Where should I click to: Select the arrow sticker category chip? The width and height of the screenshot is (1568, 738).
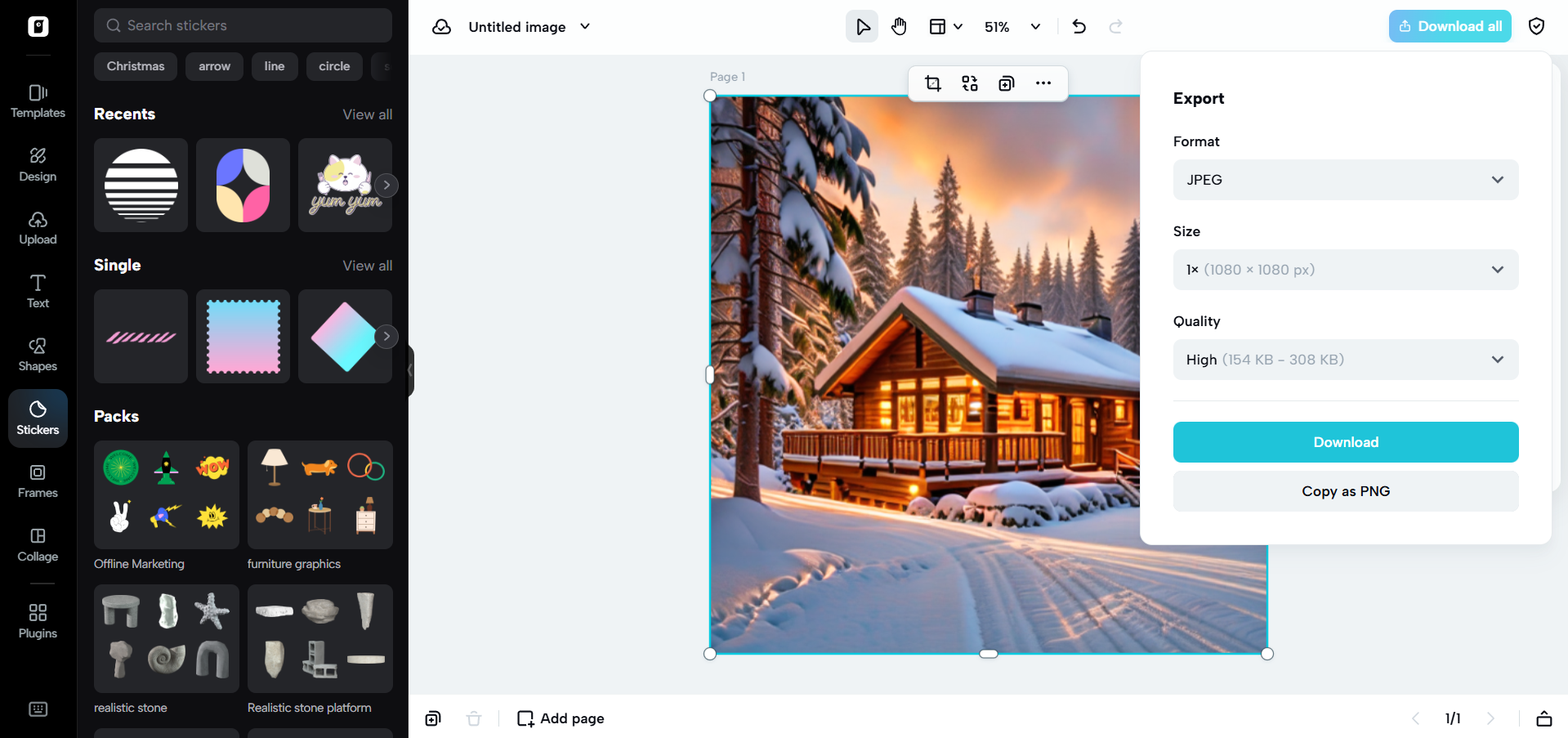pyautogui.click(x=214, y=66)
